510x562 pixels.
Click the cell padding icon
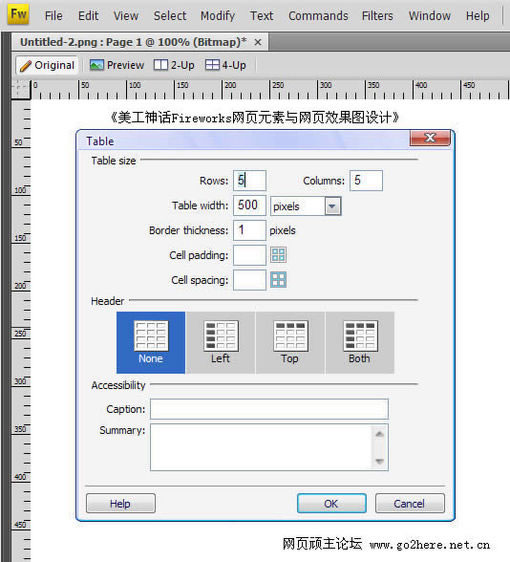point(278,255)
